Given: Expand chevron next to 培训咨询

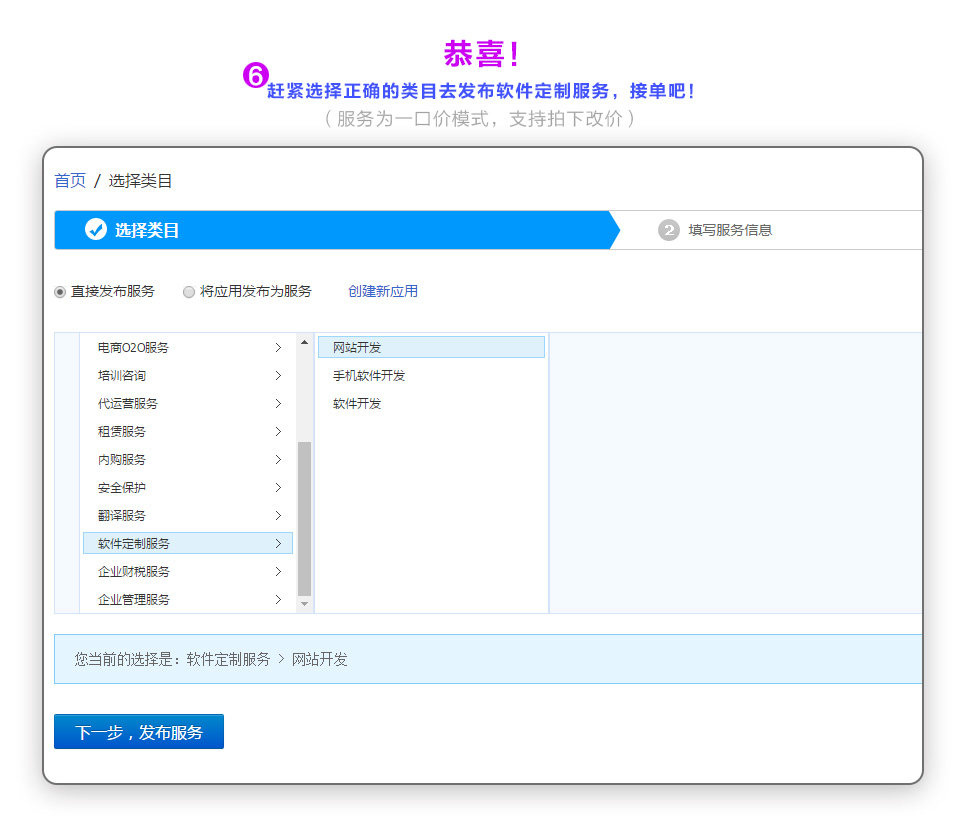Looking at the screenshot, I should pos(278,375).
